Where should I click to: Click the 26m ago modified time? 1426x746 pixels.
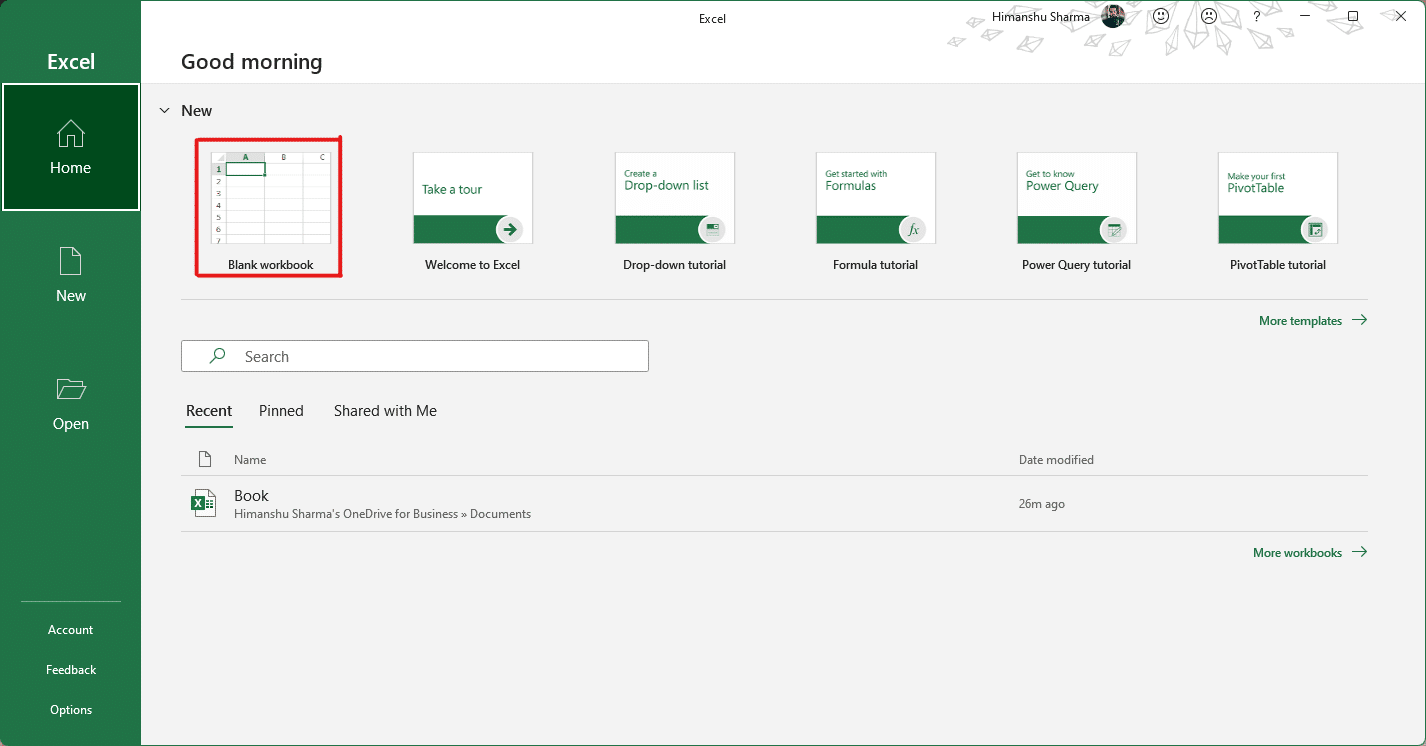(1041, 504)
